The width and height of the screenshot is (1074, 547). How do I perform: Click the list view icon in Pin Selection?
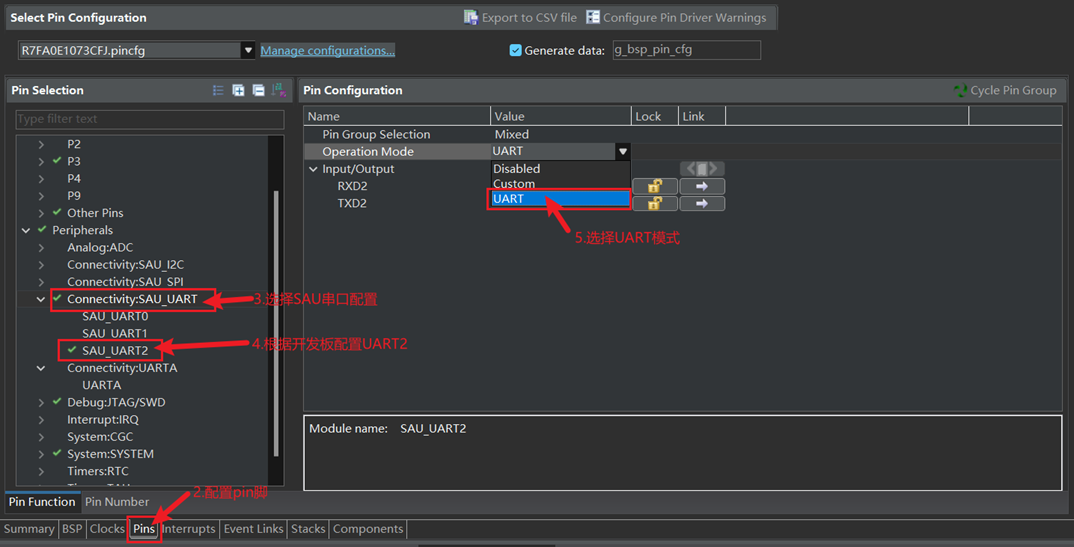click(x=218, y=90)
